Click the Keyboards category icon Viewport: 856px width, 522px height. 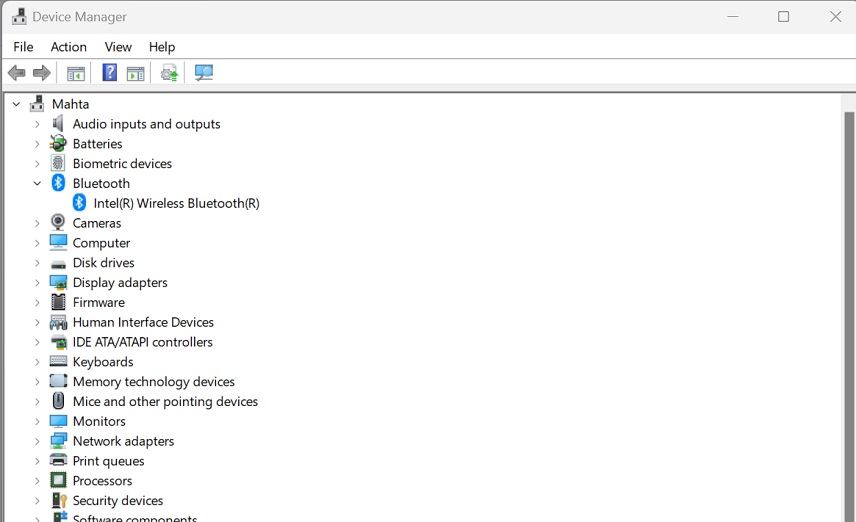pos(58,361)
